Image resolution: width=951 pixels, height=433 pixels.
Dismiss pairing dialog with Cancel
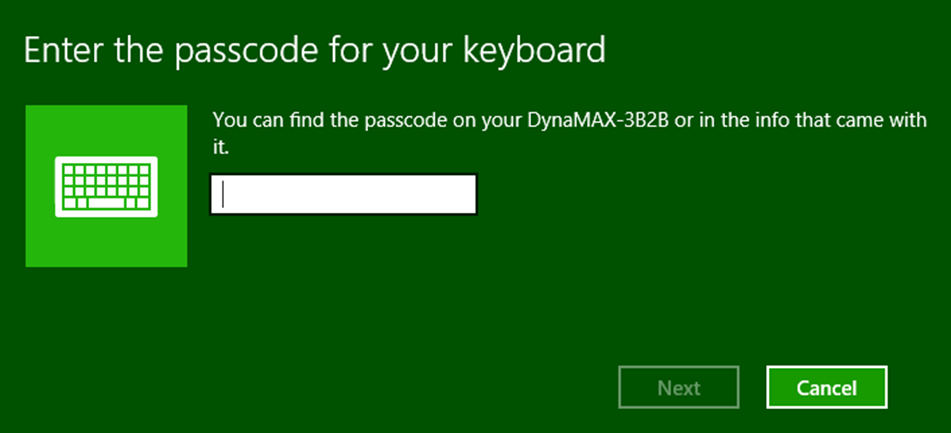827,388
